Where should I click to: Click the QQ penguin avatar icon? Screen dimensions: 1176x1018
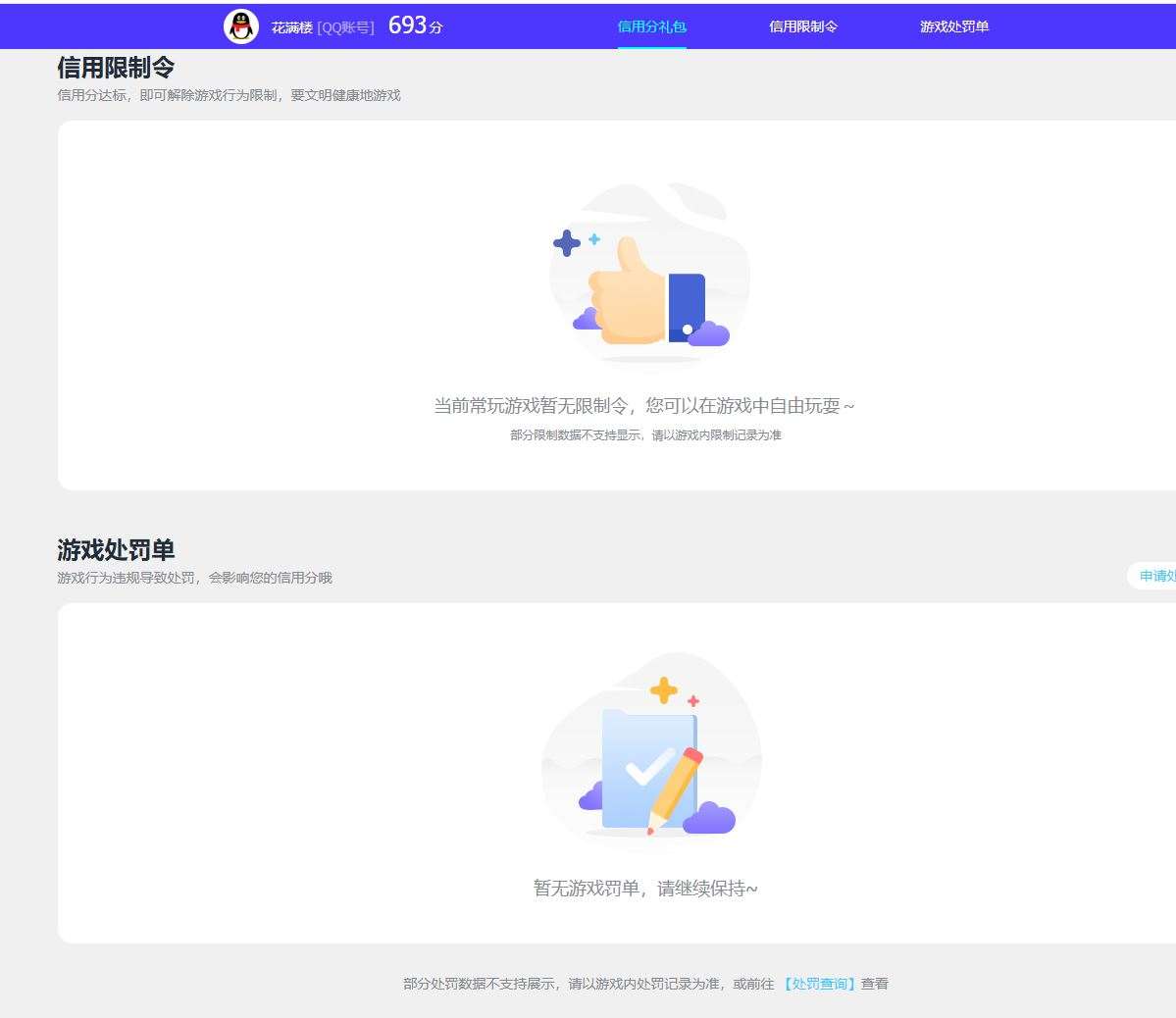240,27
